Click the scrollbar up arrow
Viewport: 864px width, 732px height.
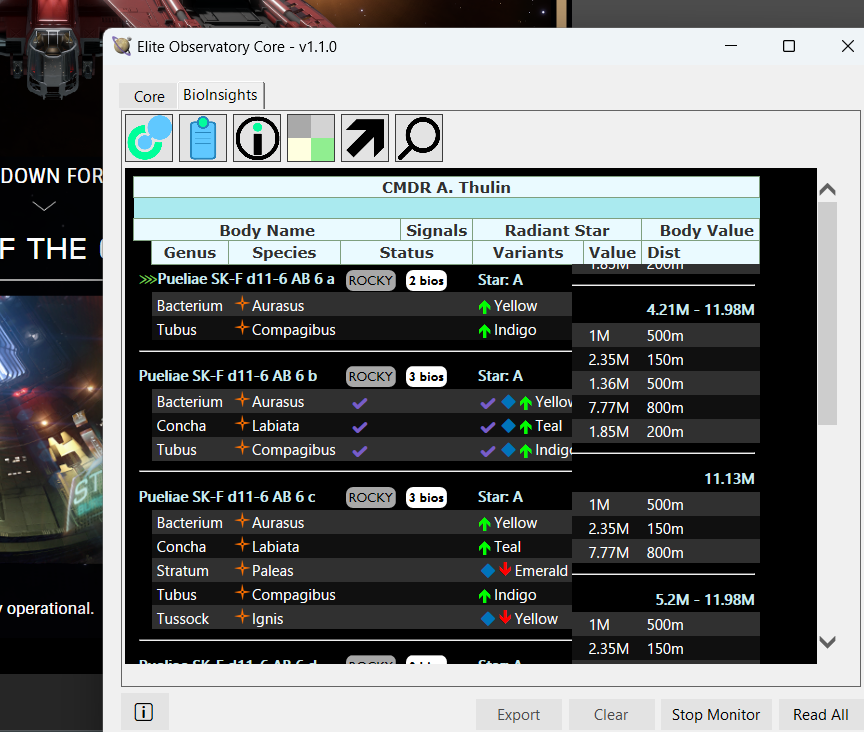[828, 190]
